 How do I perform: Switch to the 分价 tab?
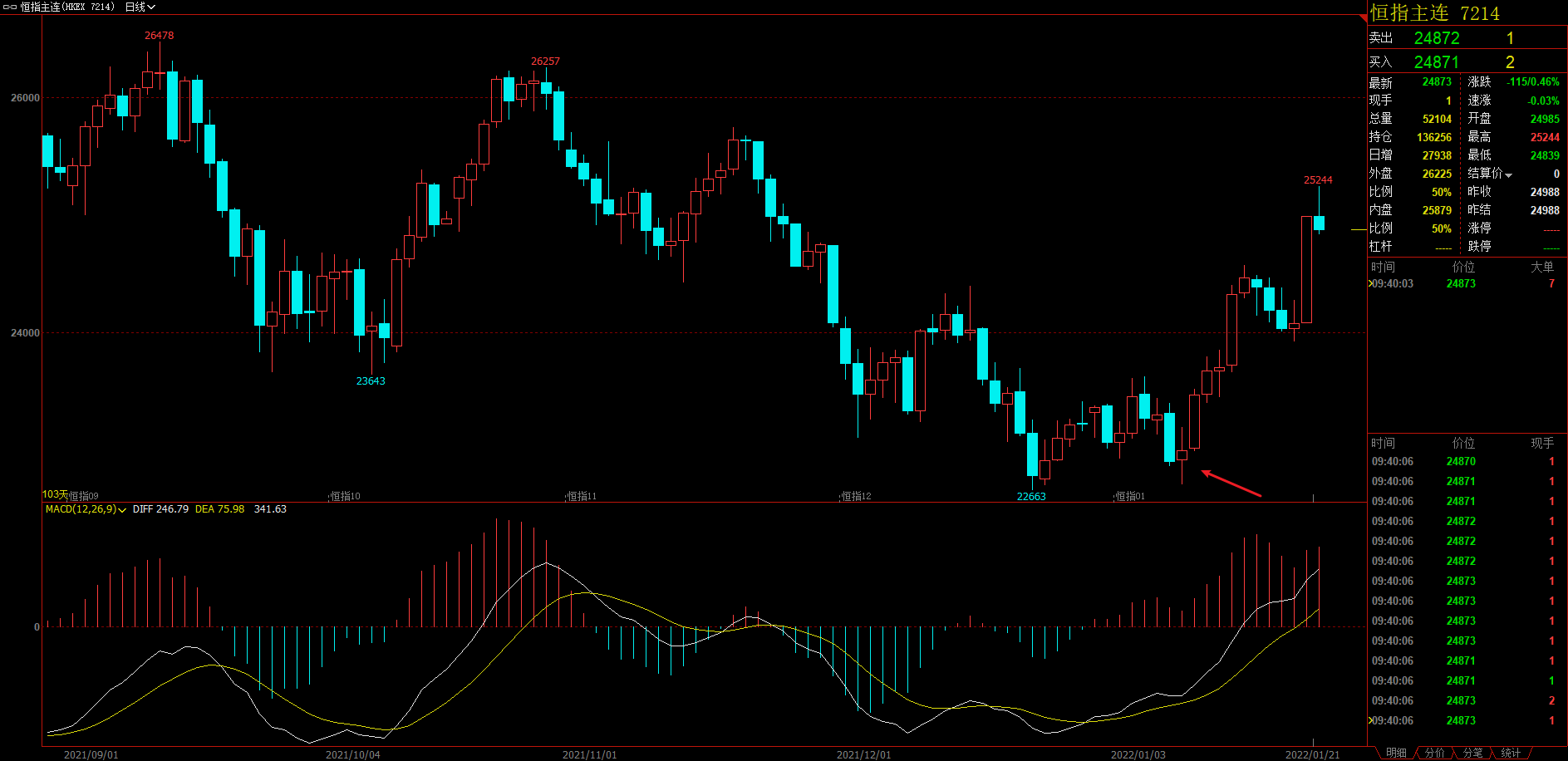pos(1435,753)
